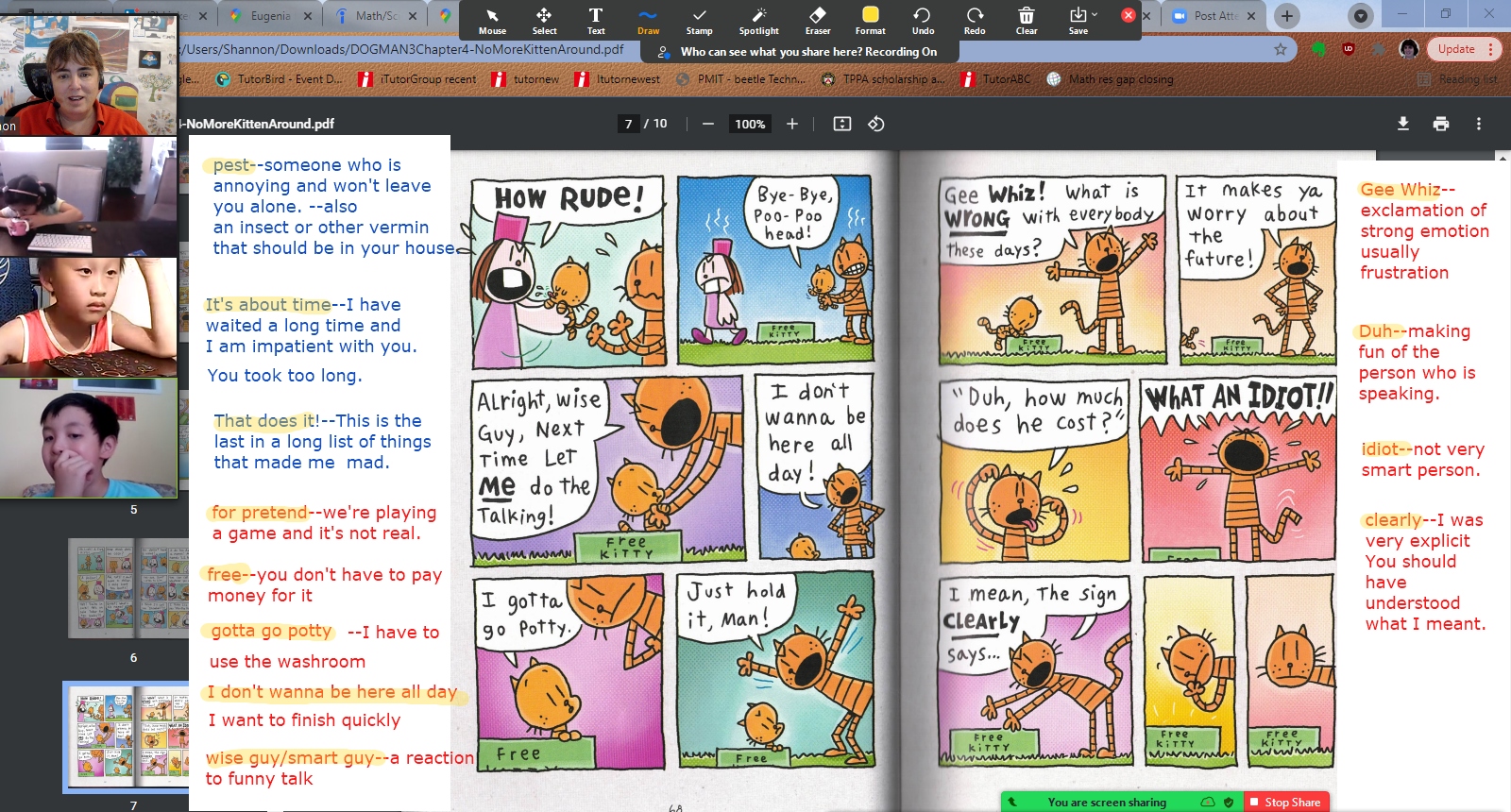Click the 'WHAT AN IDIOT!!' comic panel
This screenshot has height=812, width=1511.
pyautogui.click(x=1237, y=470)
